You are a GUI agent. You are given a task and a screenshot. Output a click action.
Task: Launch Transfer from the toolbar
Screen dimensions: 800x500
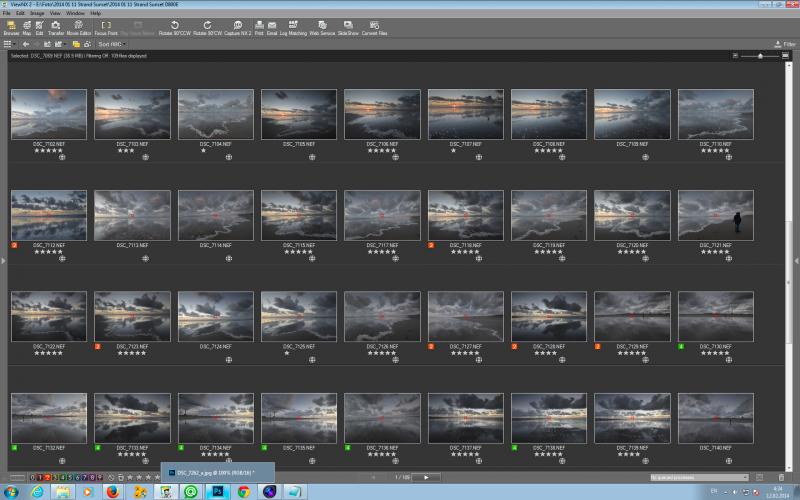pos(56,28)
